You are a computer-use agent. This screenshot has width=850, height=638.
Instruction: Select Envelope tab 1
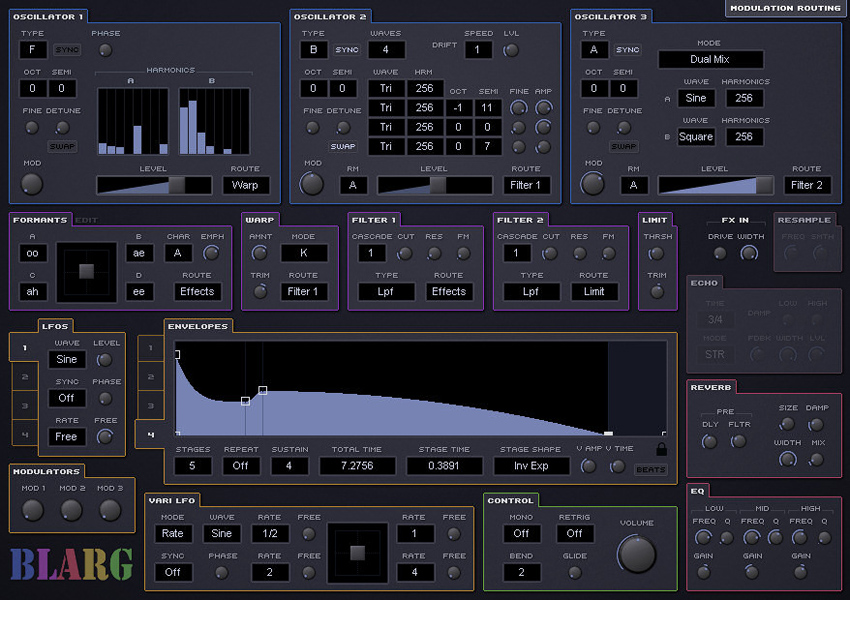[x=151, y=348]
